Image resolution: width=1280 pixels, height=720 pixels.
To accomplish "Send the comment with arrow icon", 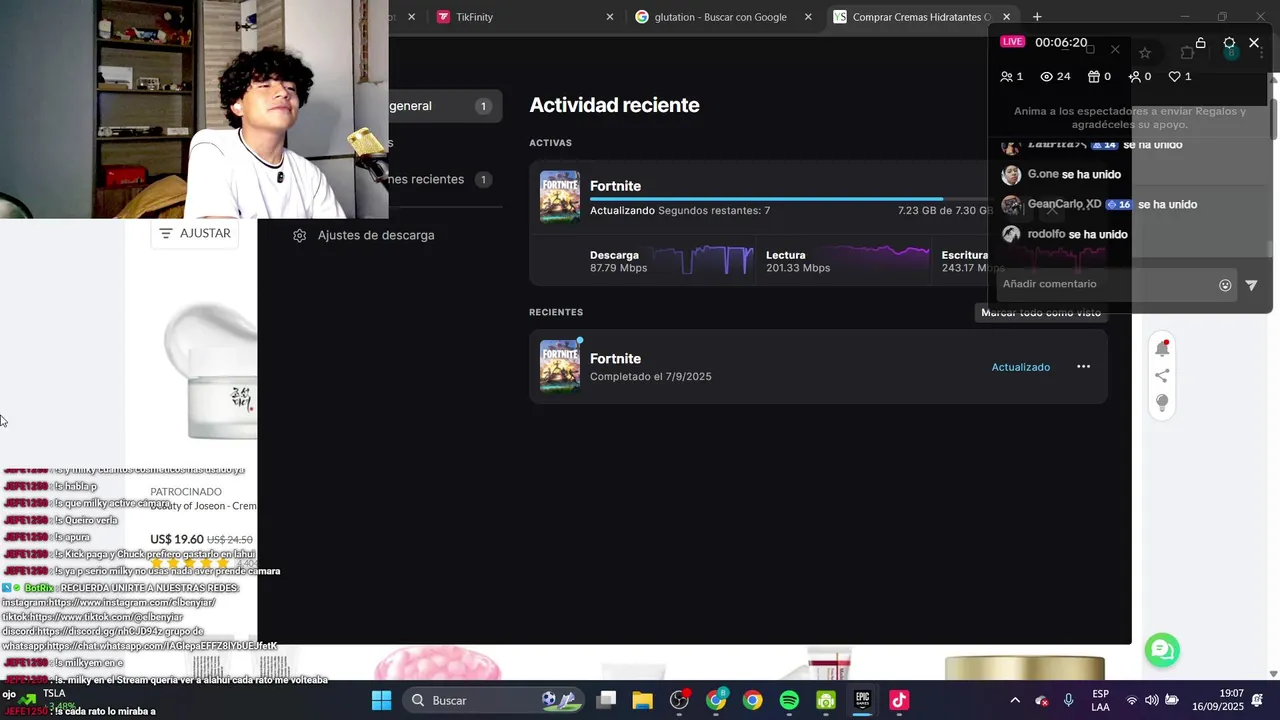I will pos(1251,285).
